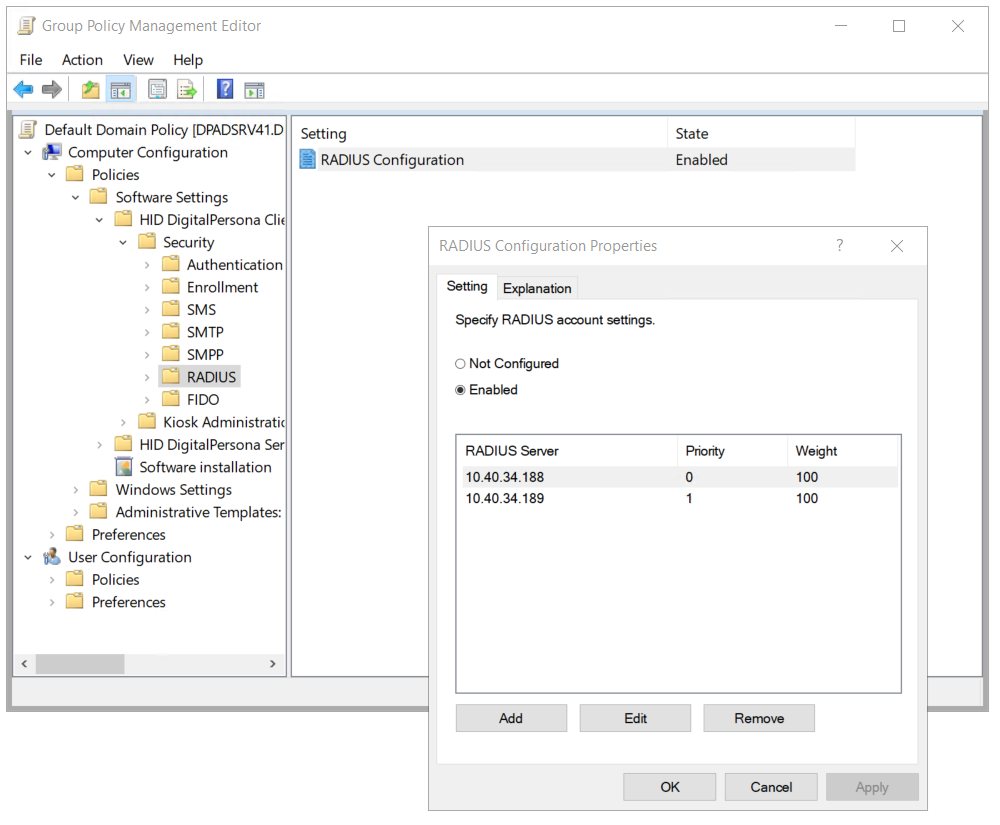Toggle Show/Hide Console Tree toolbar icon
This screenshot has height=825, width=1000.
click(121, 90)
